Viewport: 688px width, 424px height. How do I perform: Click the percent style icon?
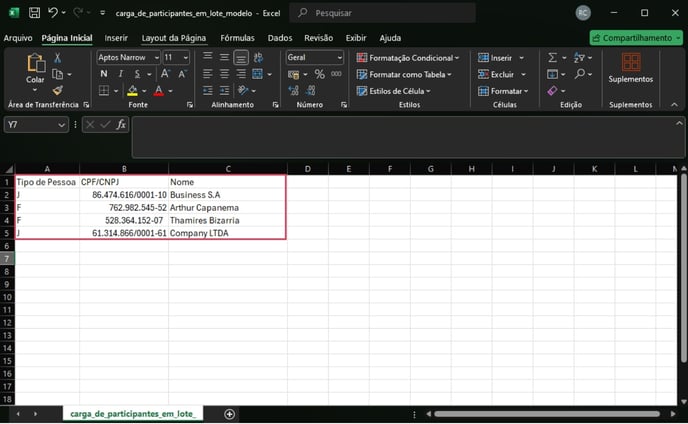point(319,74)
